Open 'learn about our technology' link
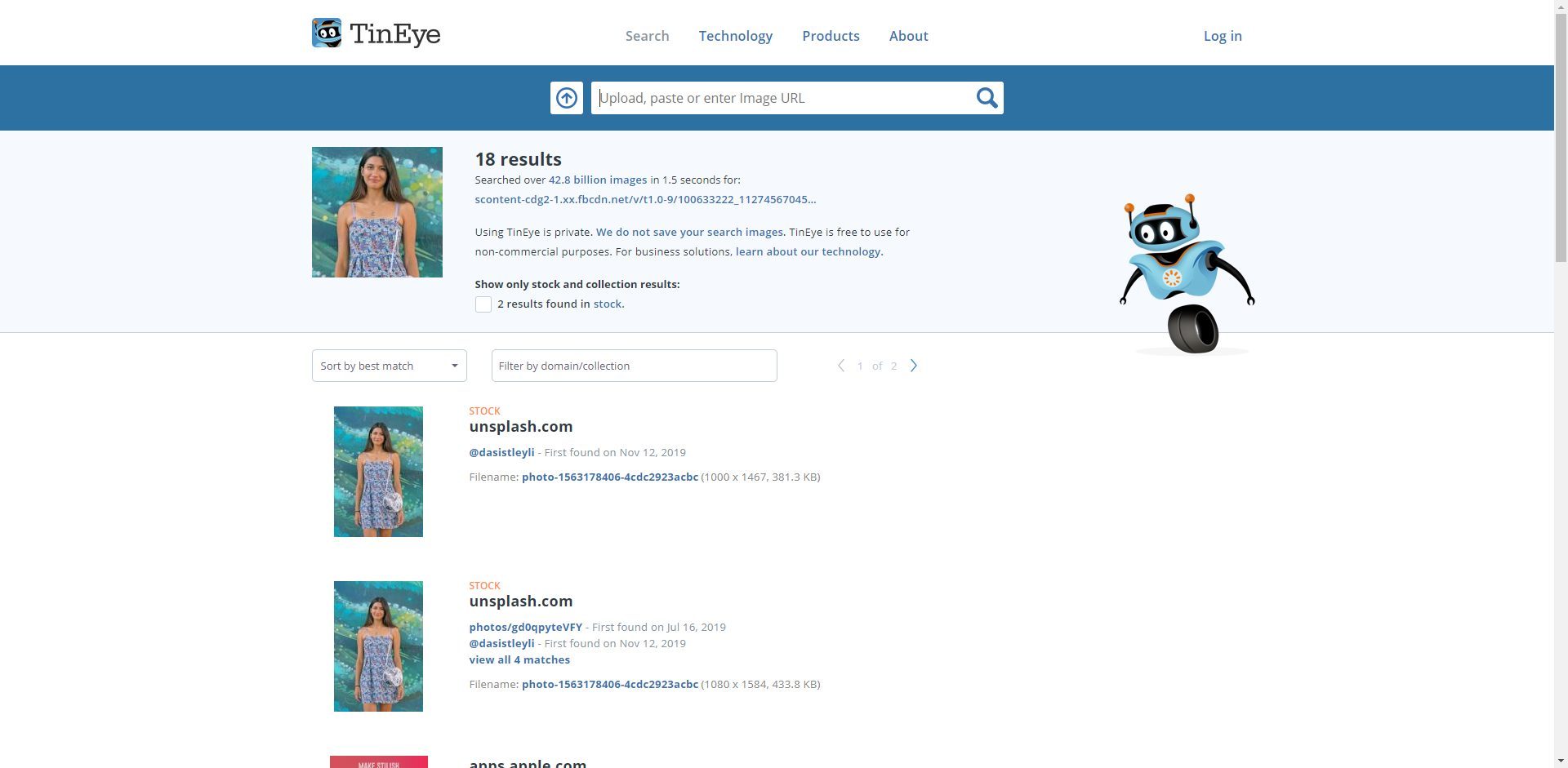Image resolution: width=1568 pixels, height=768 pixels. point(808,251)
